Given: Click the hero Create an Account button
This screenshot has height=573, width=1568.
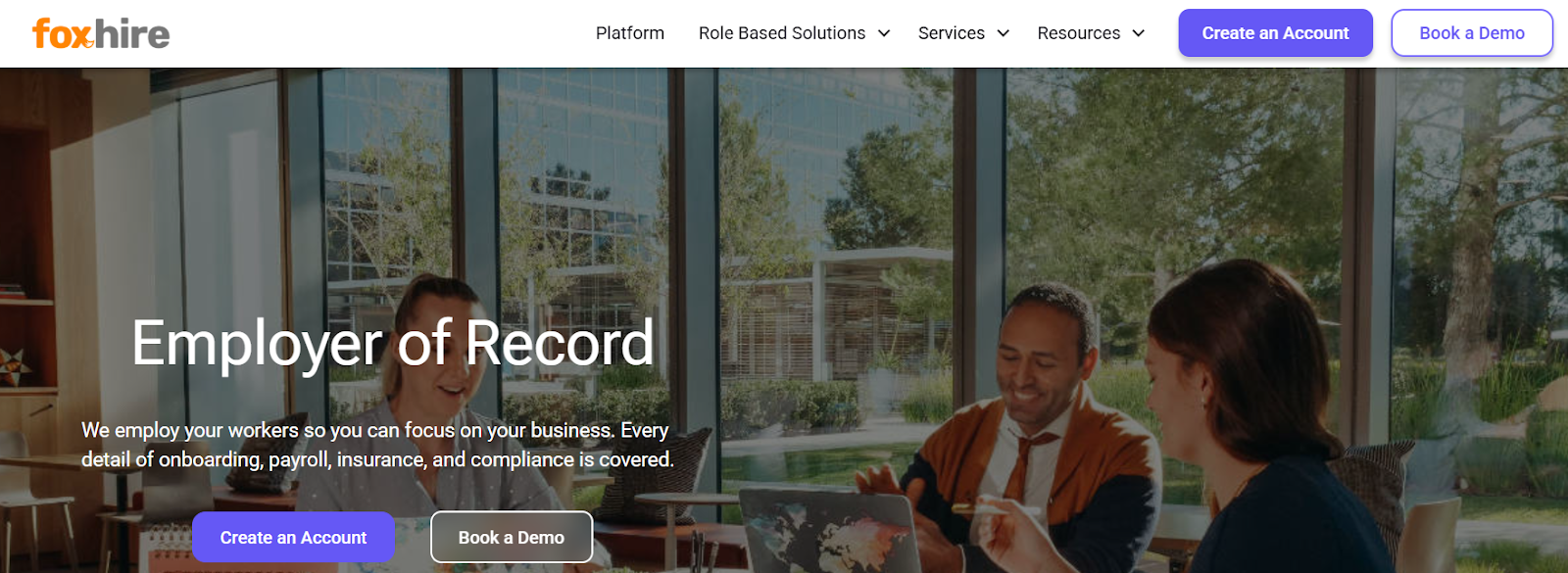Looking at the screenshot, I should [293, 537].
